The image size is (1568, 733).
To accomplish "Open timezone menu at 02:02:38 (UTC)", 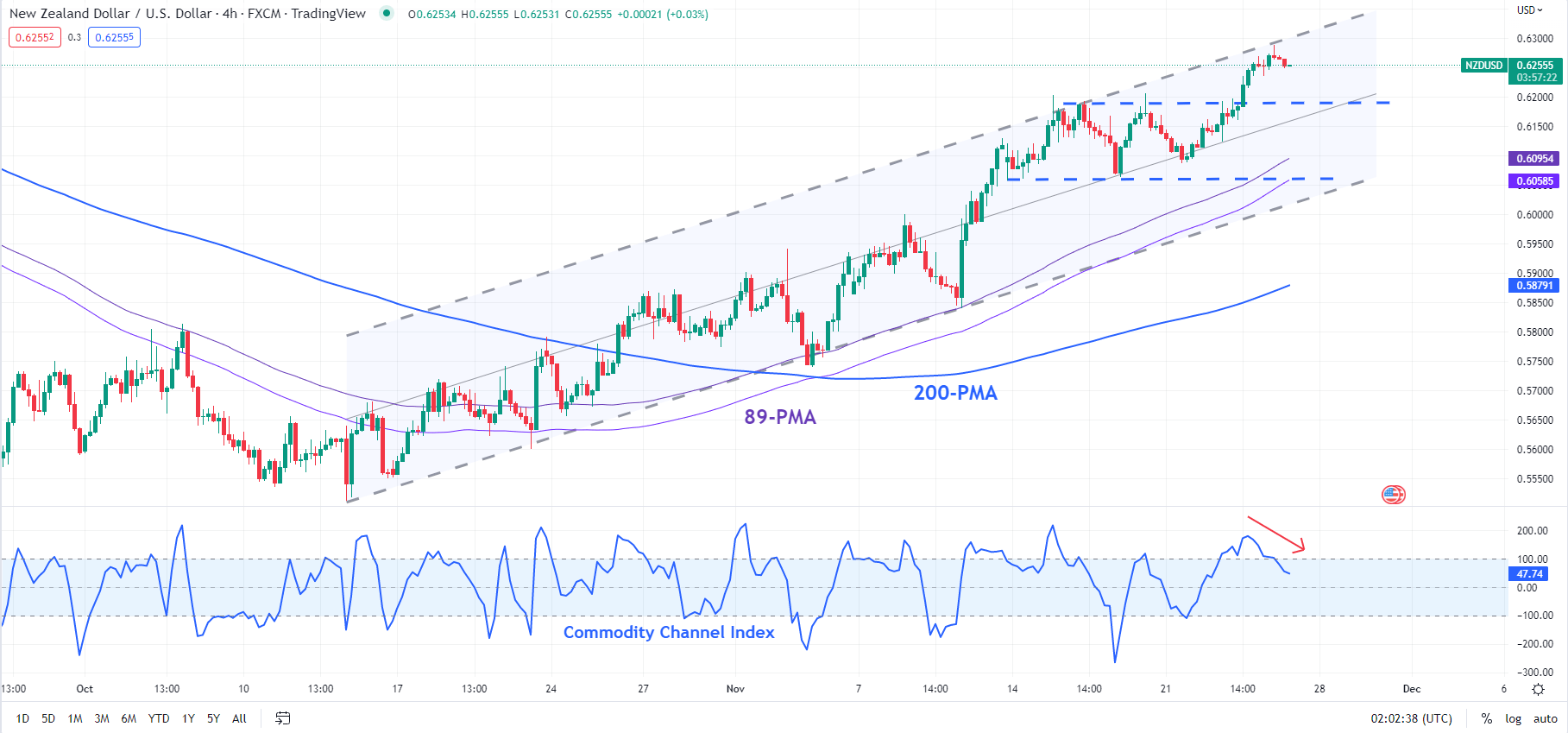I will [1411, 718].
